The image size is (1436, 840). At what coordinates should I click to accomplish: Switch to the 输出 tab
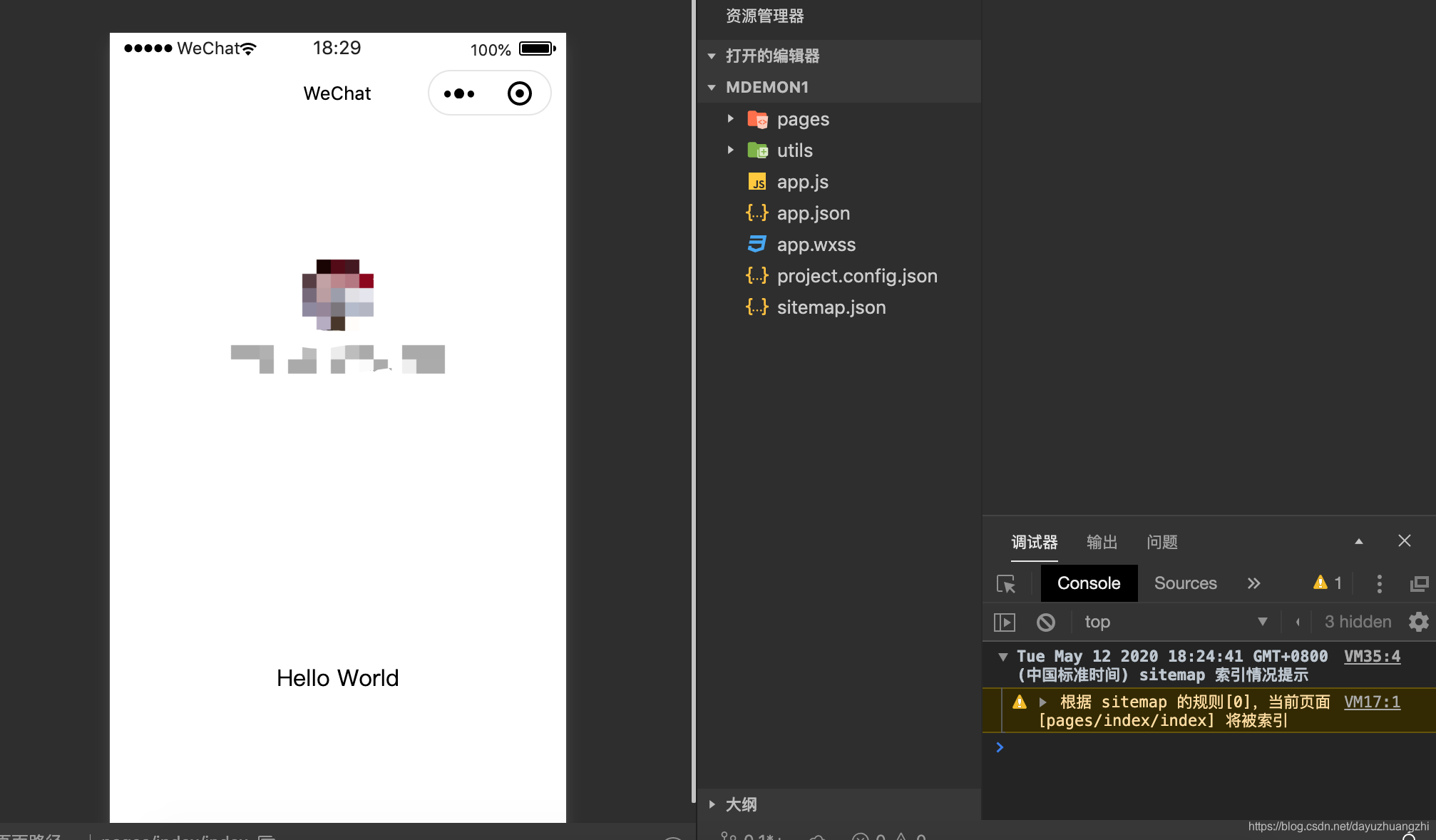point(1102,542)
